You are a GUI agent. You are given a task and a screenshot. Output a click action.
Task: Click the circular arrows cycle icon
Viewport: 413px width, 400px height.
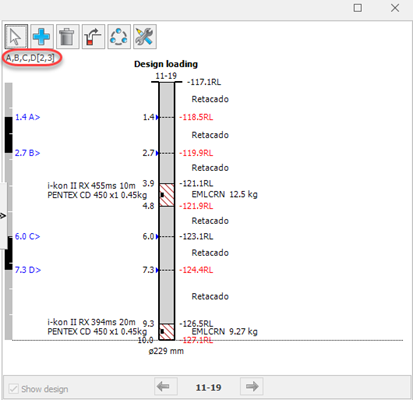(119, 36)
